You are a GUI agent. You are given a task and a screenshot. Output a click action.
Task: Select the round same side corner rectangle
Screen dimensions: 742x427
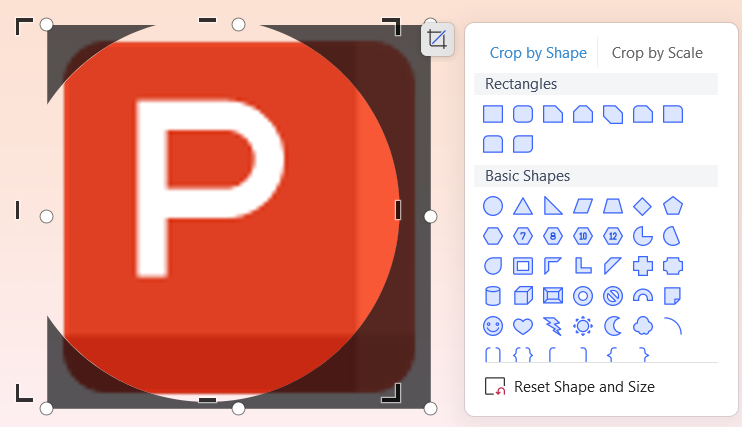click(493, 144)
